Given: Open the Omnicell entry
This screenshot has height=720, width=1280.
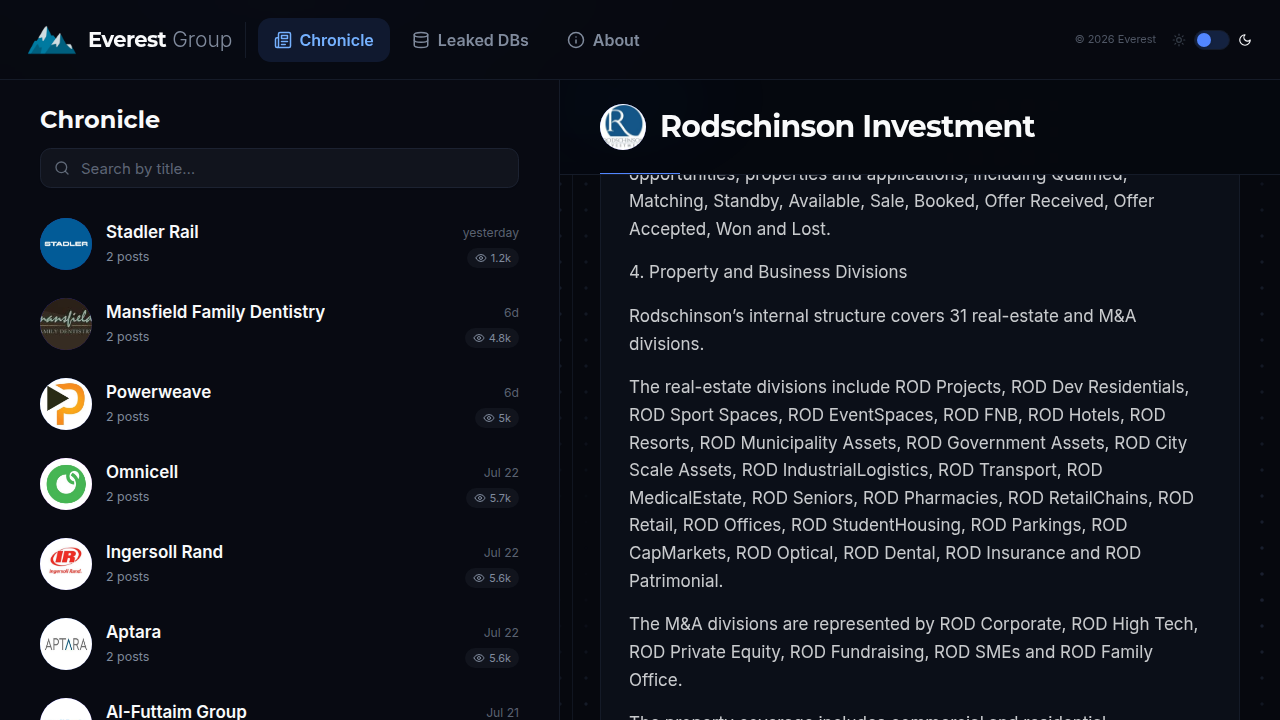Looking at the screenshot, I should [279, 484].
